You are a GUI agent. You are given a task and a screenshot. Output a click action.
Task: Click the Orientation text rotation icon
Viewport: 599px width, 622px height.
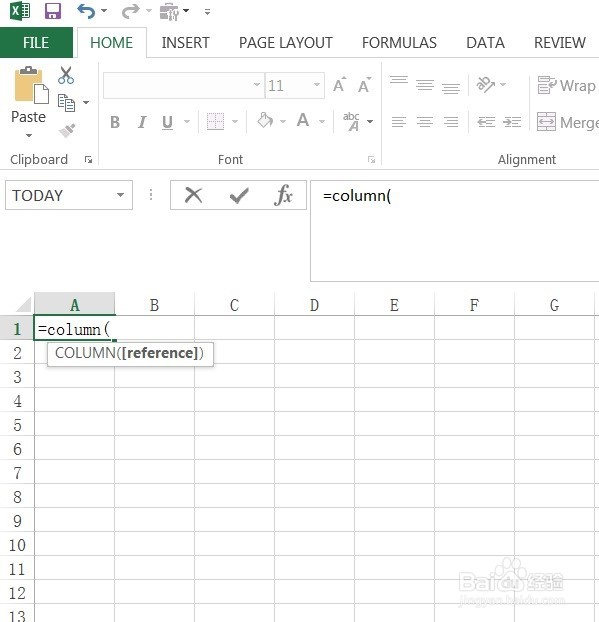[x=486, y=84]
